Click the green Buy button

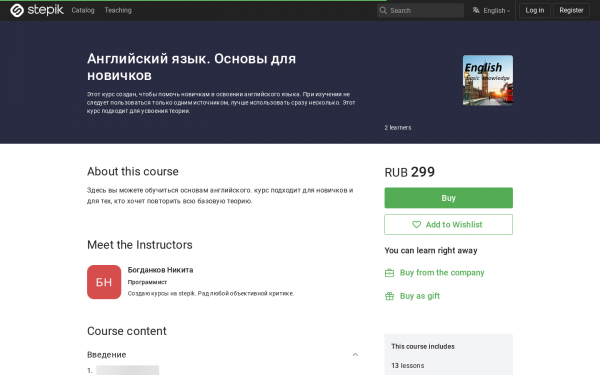(x=448, y=198)
